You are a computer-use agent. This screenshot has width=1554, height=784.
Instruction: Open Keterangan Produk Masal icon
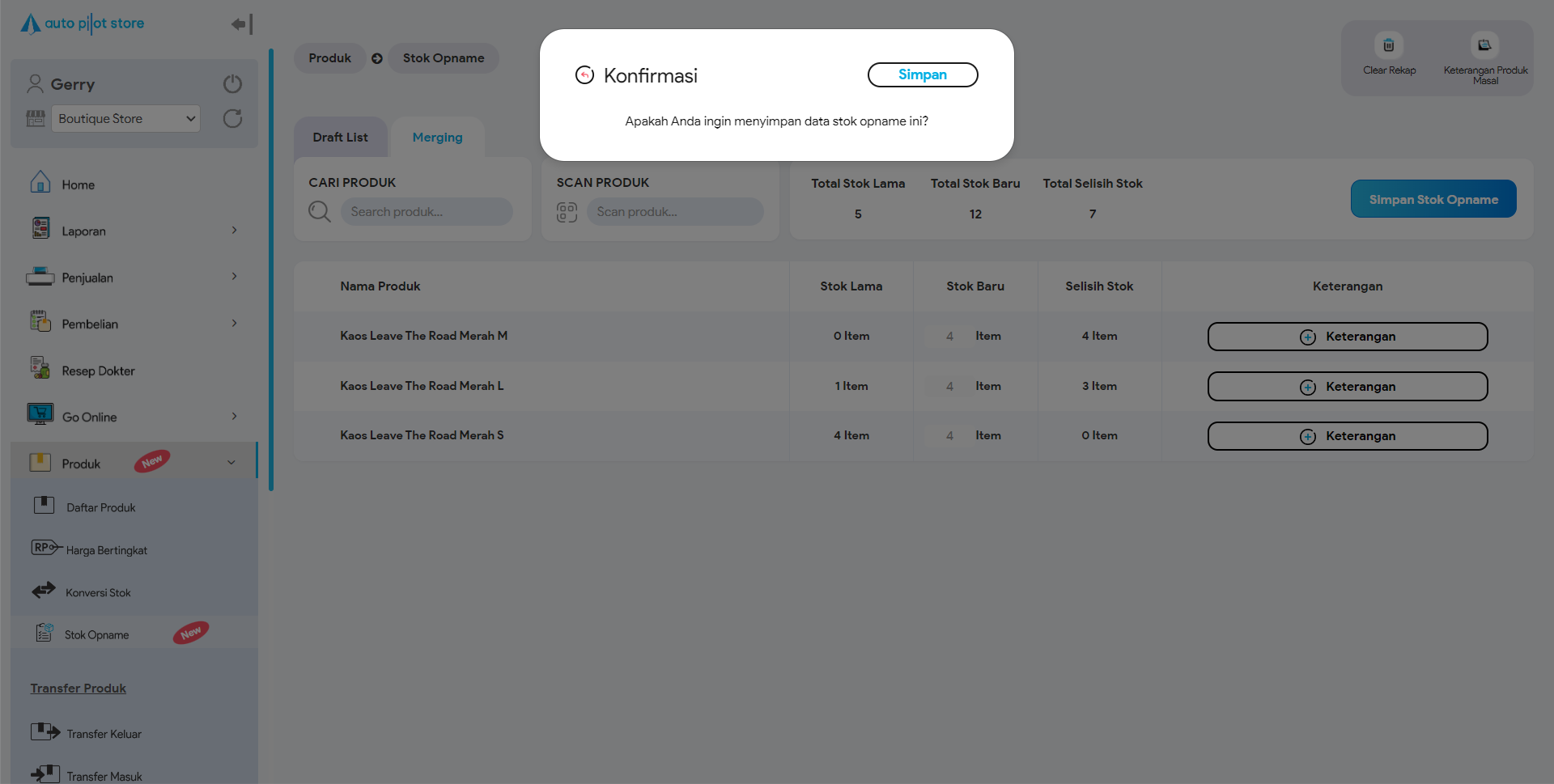1484,46
